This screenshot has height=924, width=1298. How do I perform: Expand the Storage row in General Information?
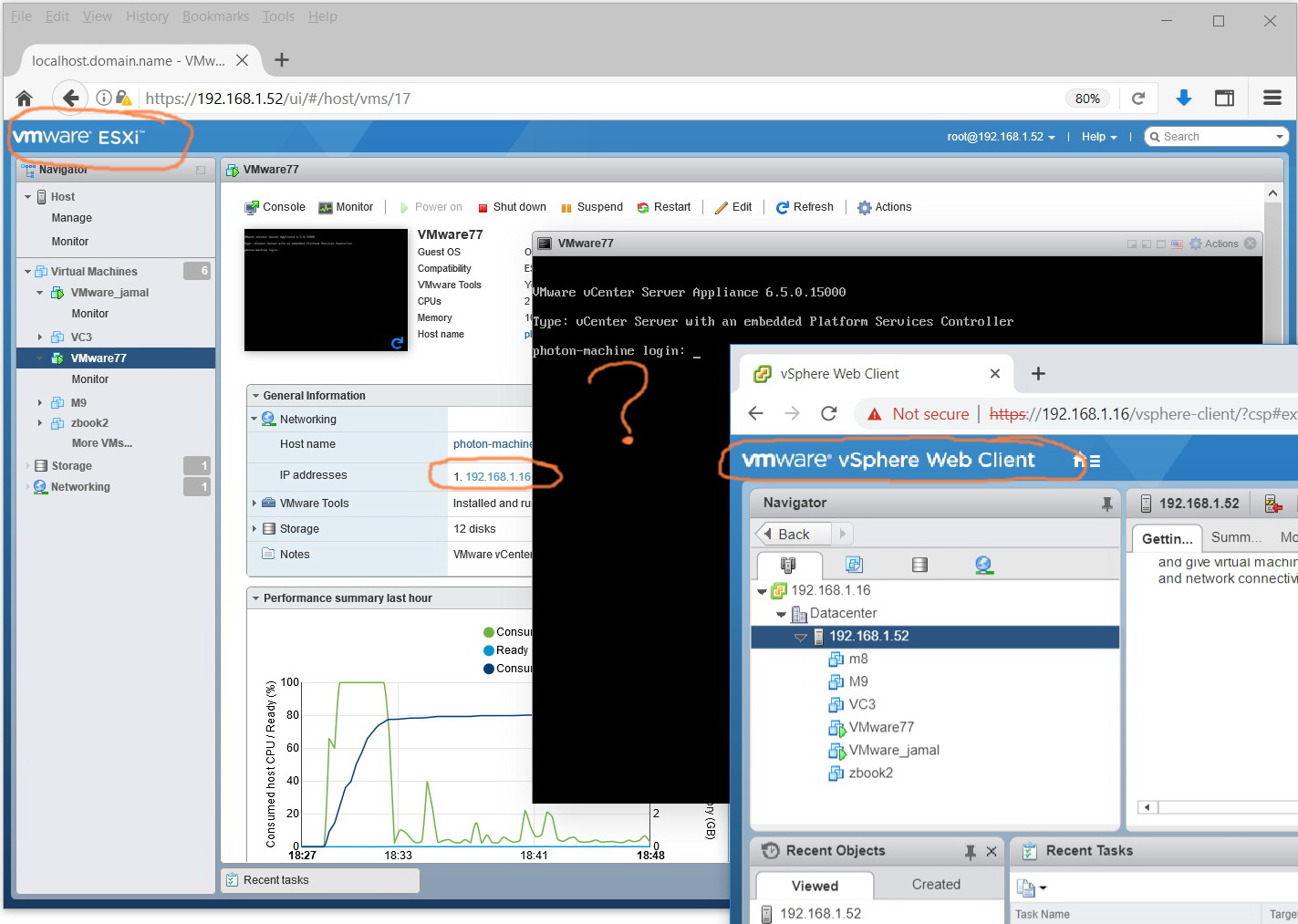point(254,529)
